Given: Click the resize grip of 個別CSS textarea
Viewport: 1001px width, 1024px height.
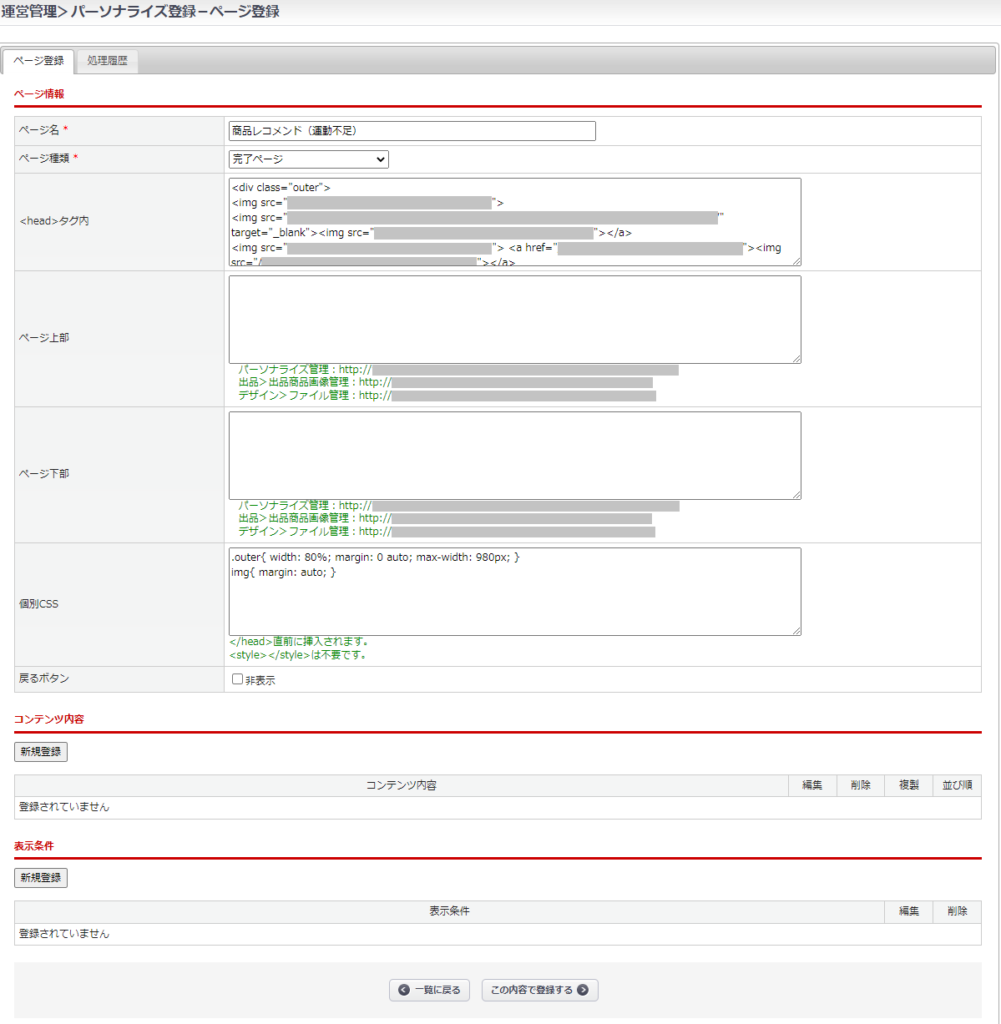Looking at the screenshot, I should [795, 629].
